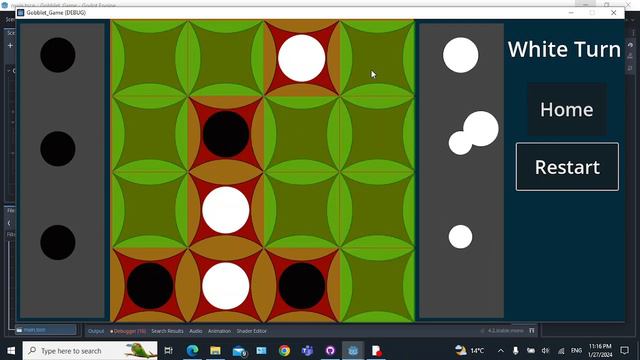The width and height of the screenshot is (640, 360).
Task: Select the main.tscn file in Godot's FileSystem
Action: pos(46,330)
